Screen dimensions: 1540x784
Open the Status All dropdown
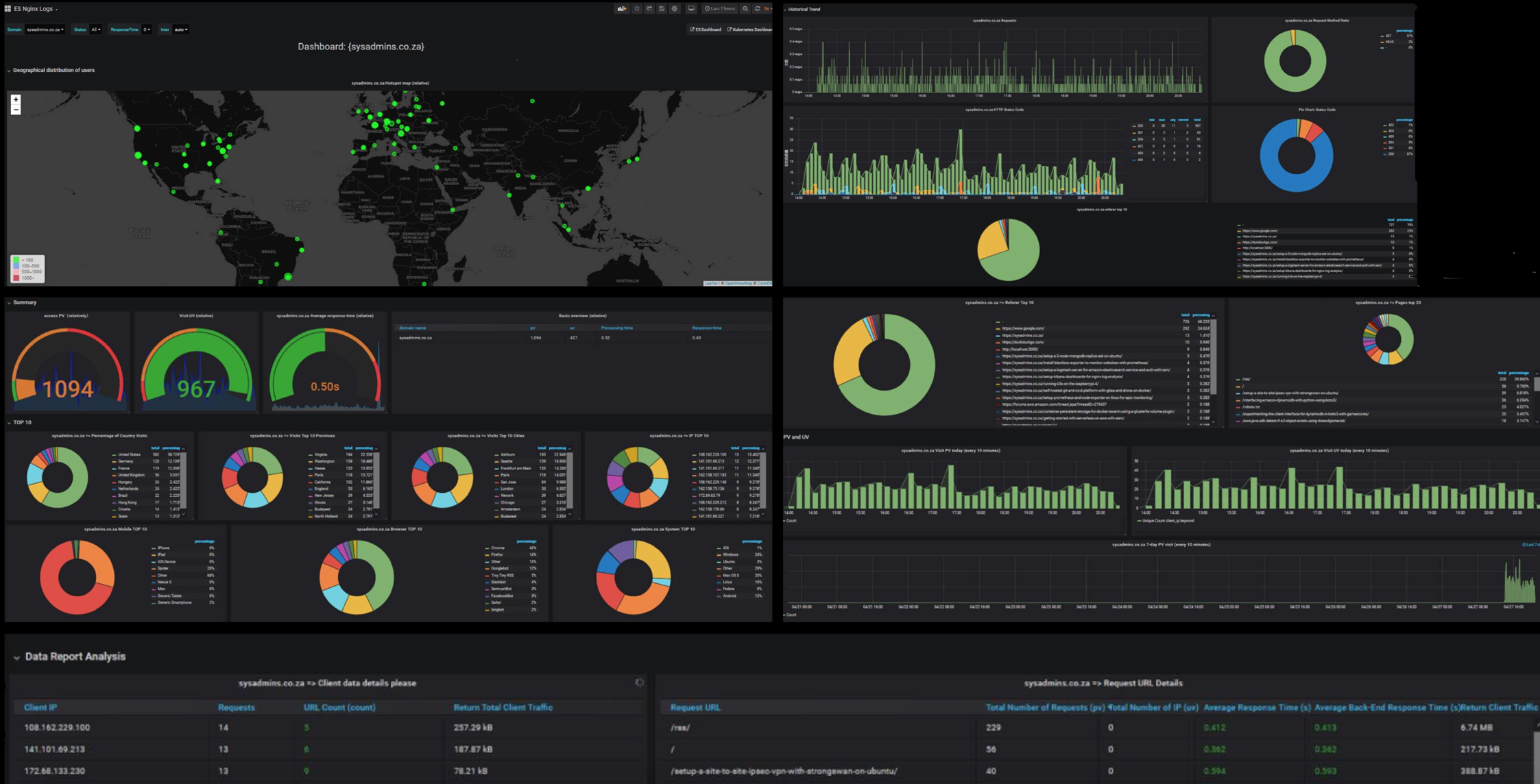95,29
